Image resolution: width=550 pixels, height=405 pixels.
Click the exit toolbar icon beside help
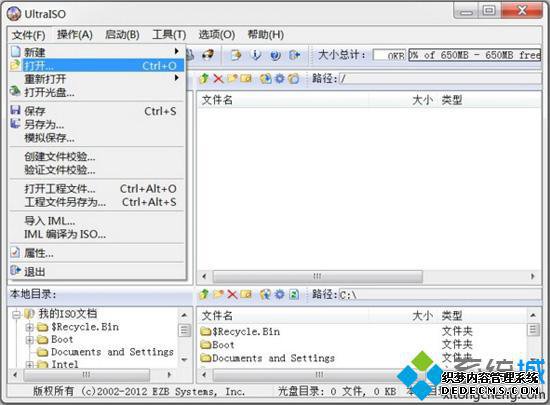coord(295,55)
